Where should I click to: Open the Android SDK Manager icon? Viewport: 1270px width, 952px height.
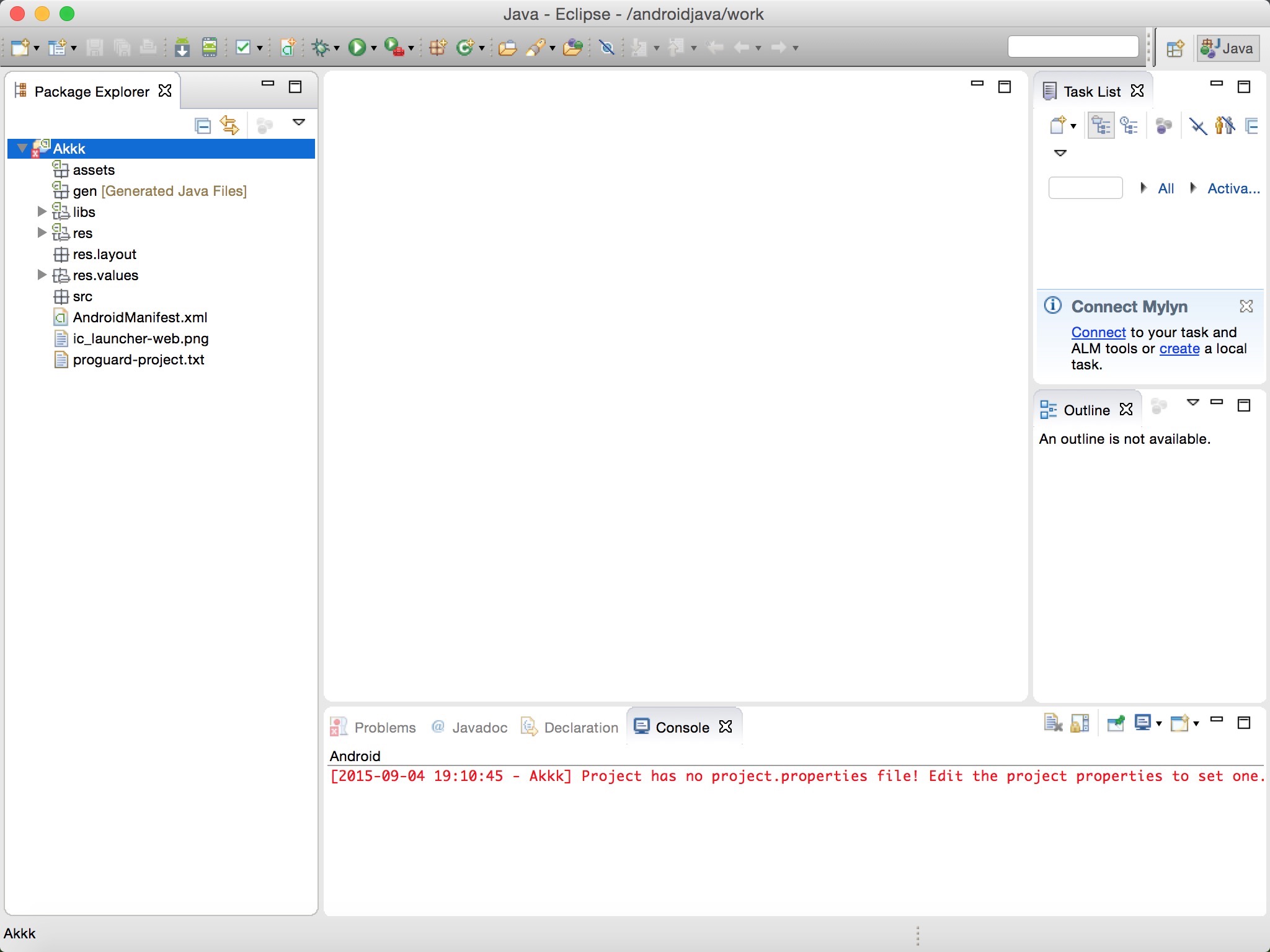(x=182, y=47)
